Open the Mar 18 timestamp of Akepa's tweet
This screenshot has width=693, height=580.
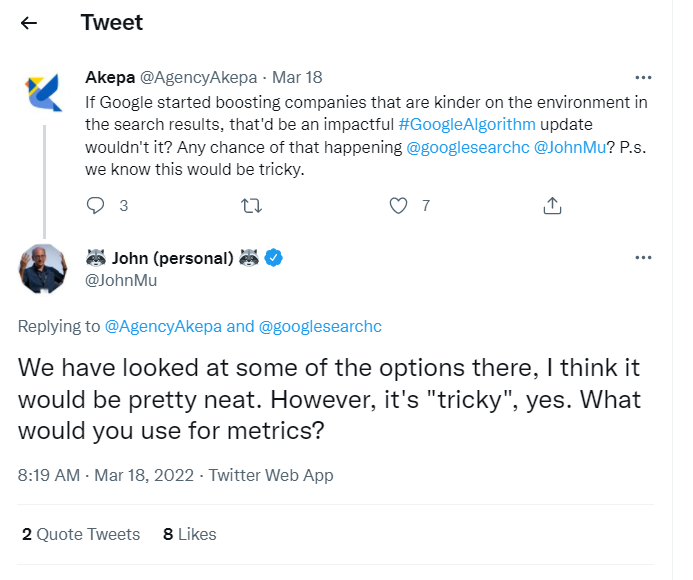coord(297,77)
